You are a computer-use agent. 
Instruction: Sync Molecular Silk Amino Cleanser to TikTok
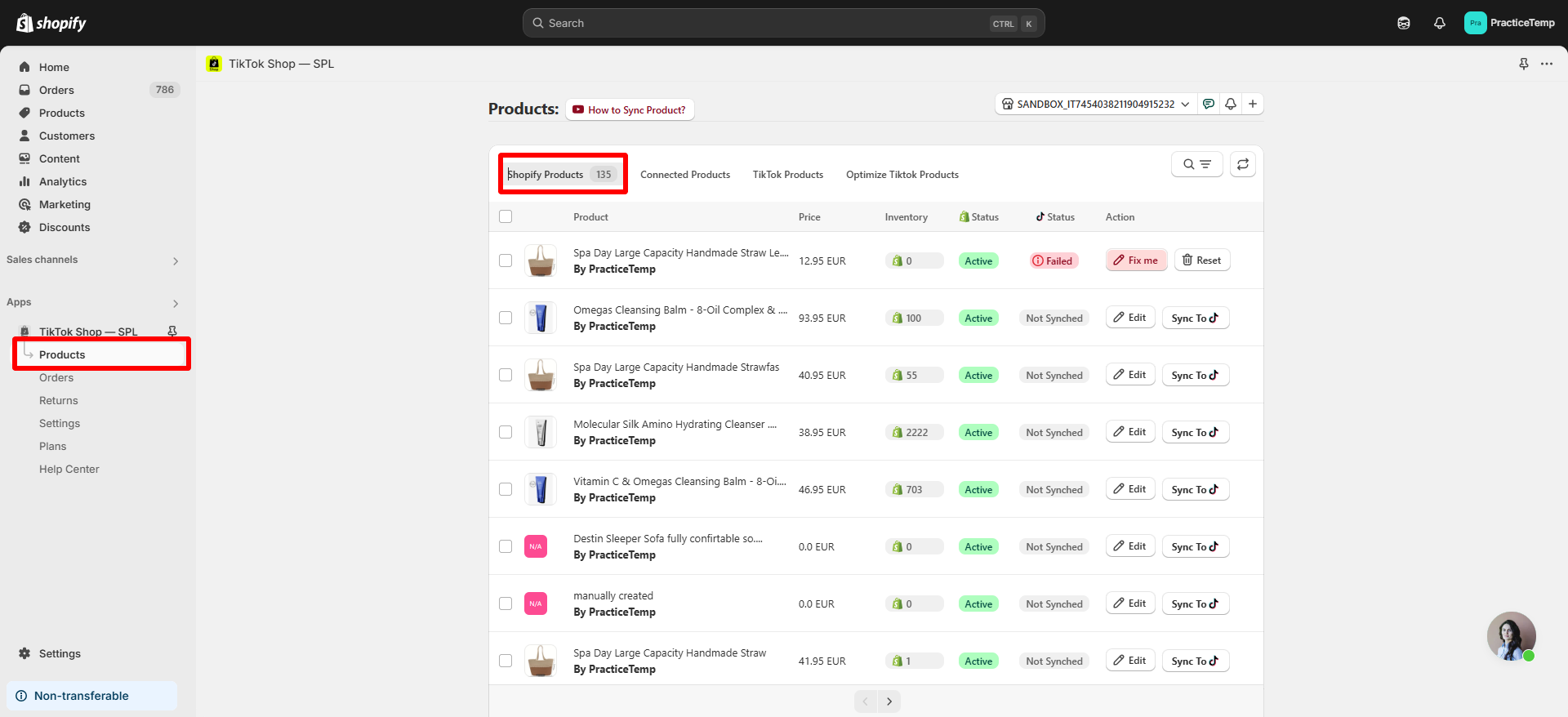pyautogui.click(x=1196, y=432)
